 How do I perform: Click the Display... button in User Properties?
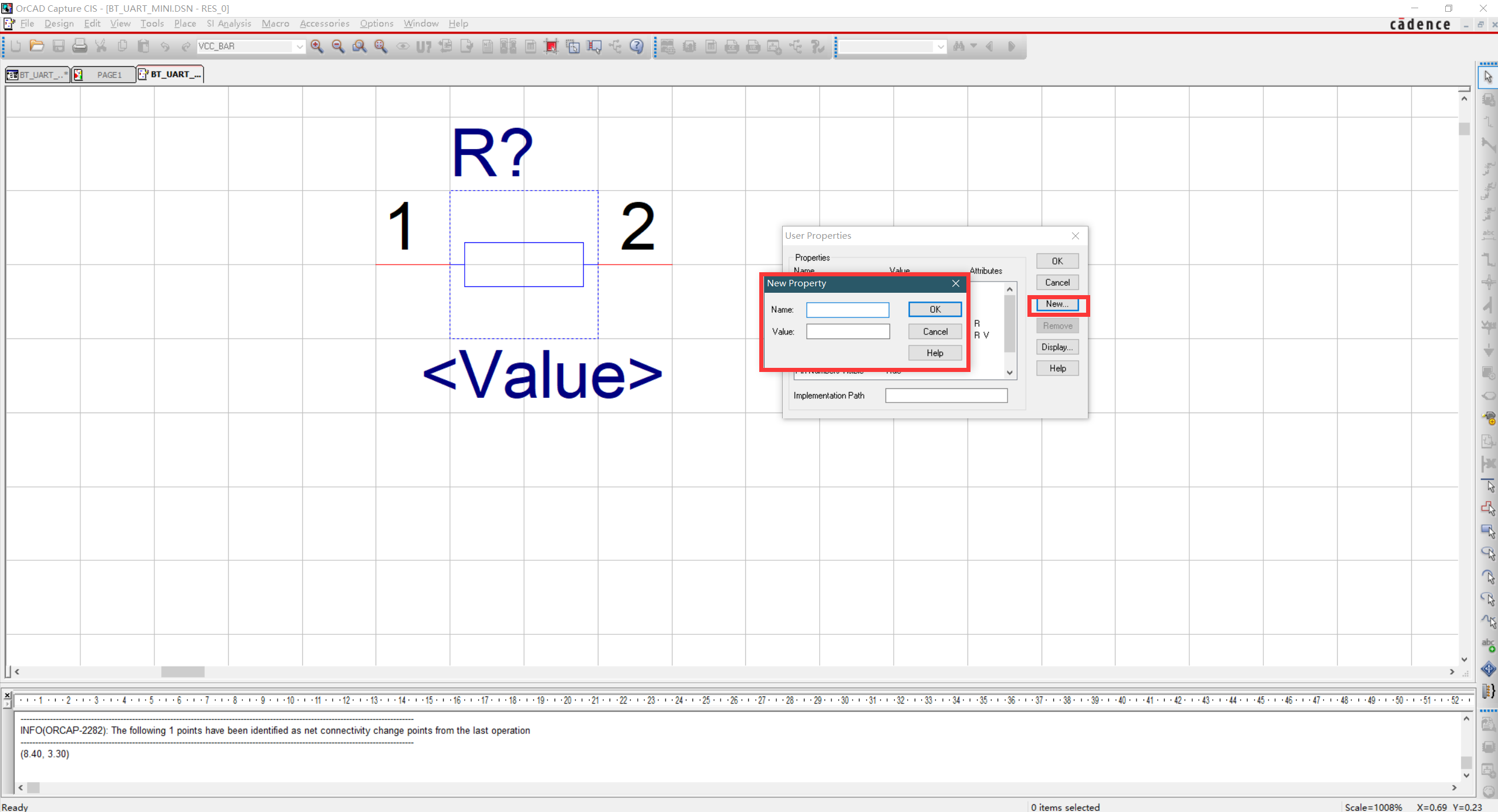pos(1057,347)
